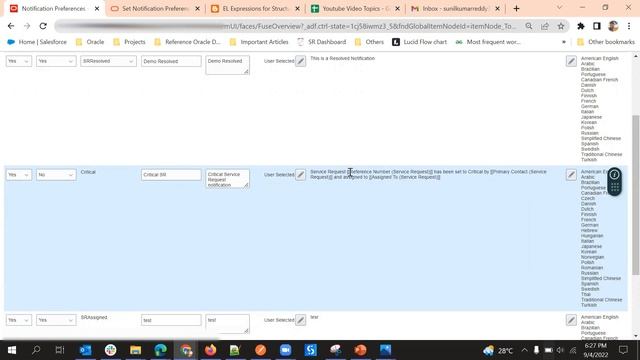Click the Critical SR name input field
This screenshot has width=640, height=360.
tap(171, 175)
